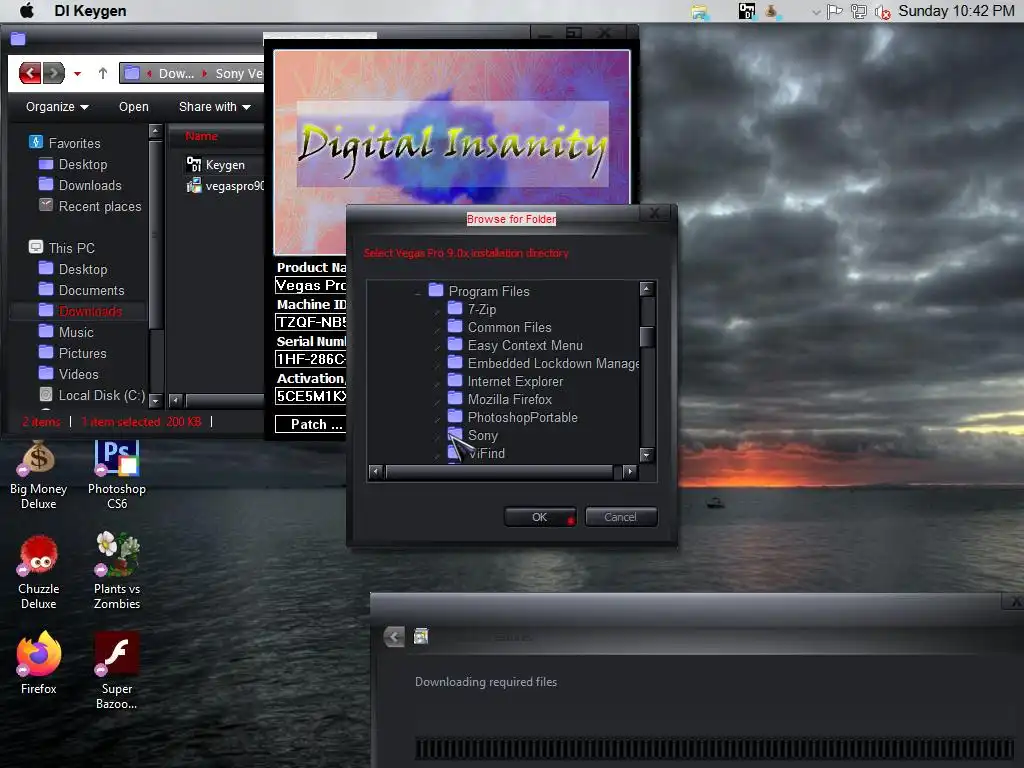
Task: Click the download progress bar
Action: [x=714, y=748]
